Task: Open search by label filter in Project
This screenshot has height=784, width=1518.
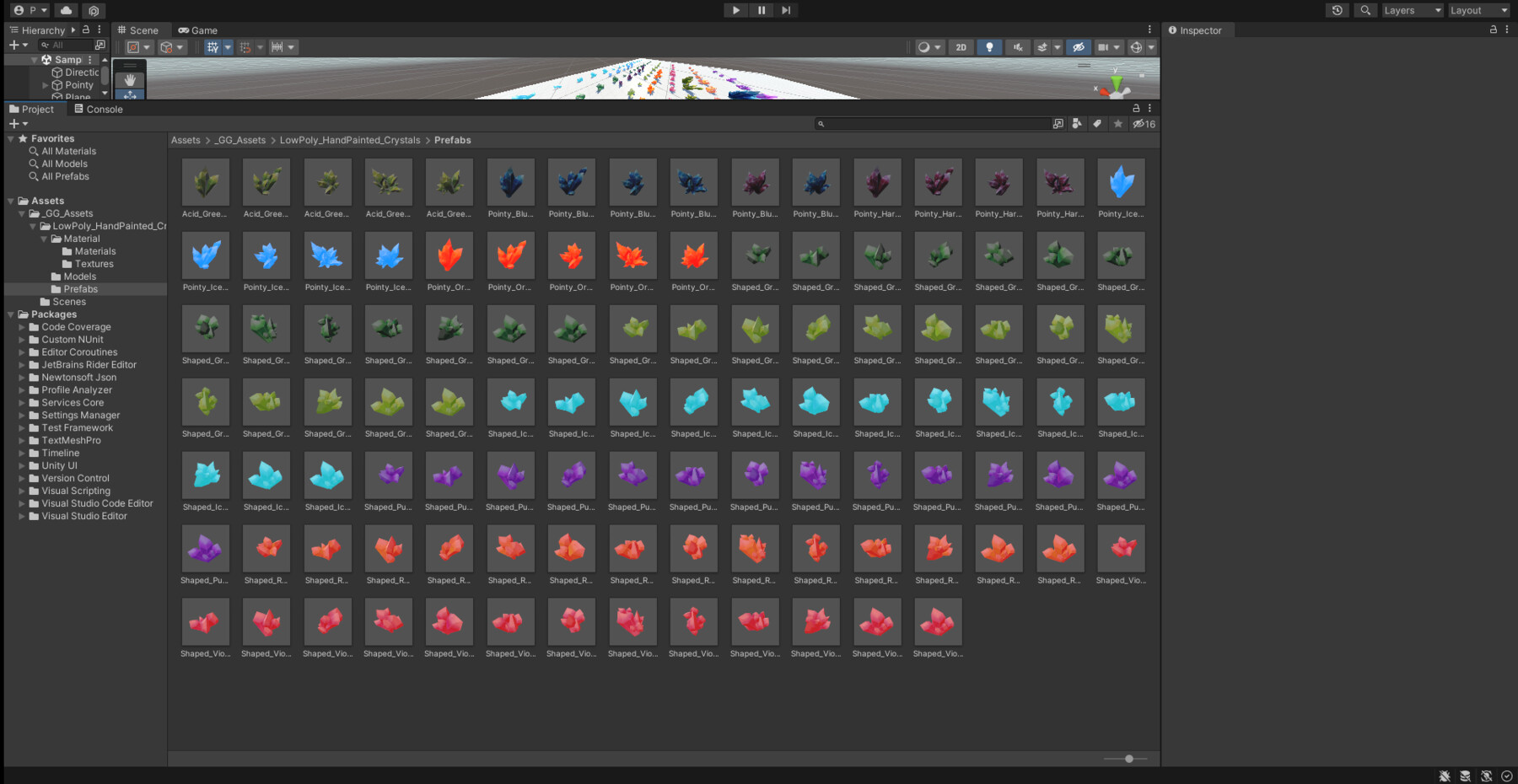Action: pos(1096,123)
